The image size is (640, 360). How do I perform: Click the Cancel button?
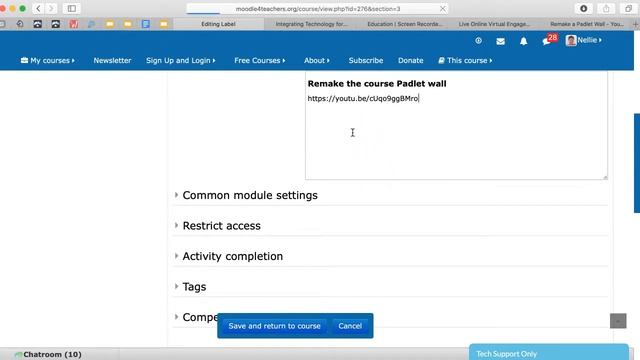pyautogui.click(x=350, y=326)
